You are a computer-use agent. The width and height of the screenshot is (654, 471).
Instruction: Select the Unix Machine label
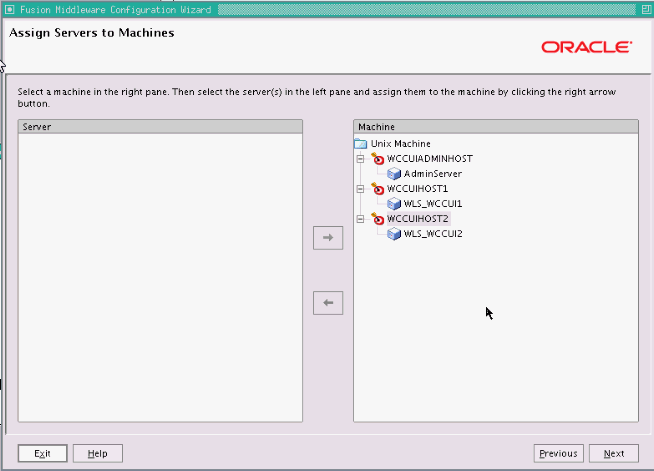click(401, 144)
